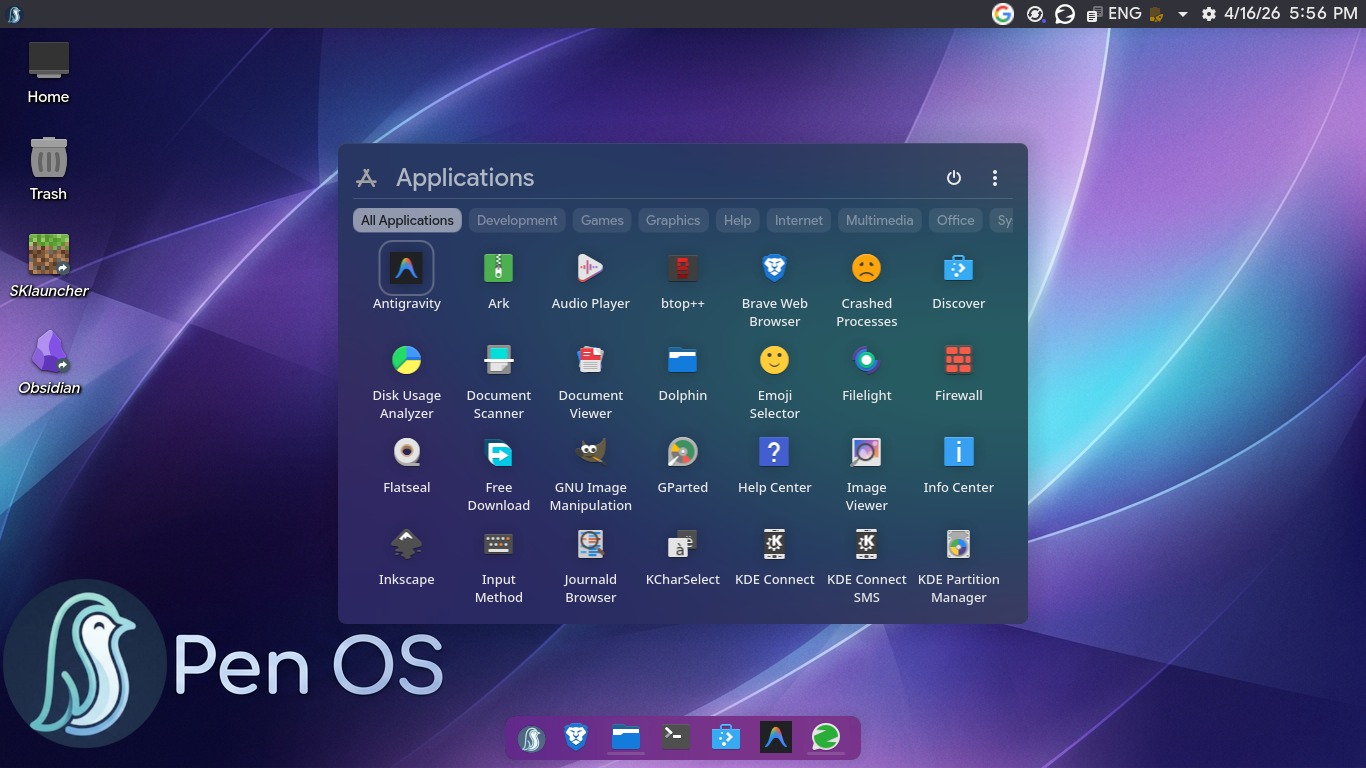Click the sync status tray icon with the blue dot
Screen dimensions: 1366x768
(x=1036, y=14)
